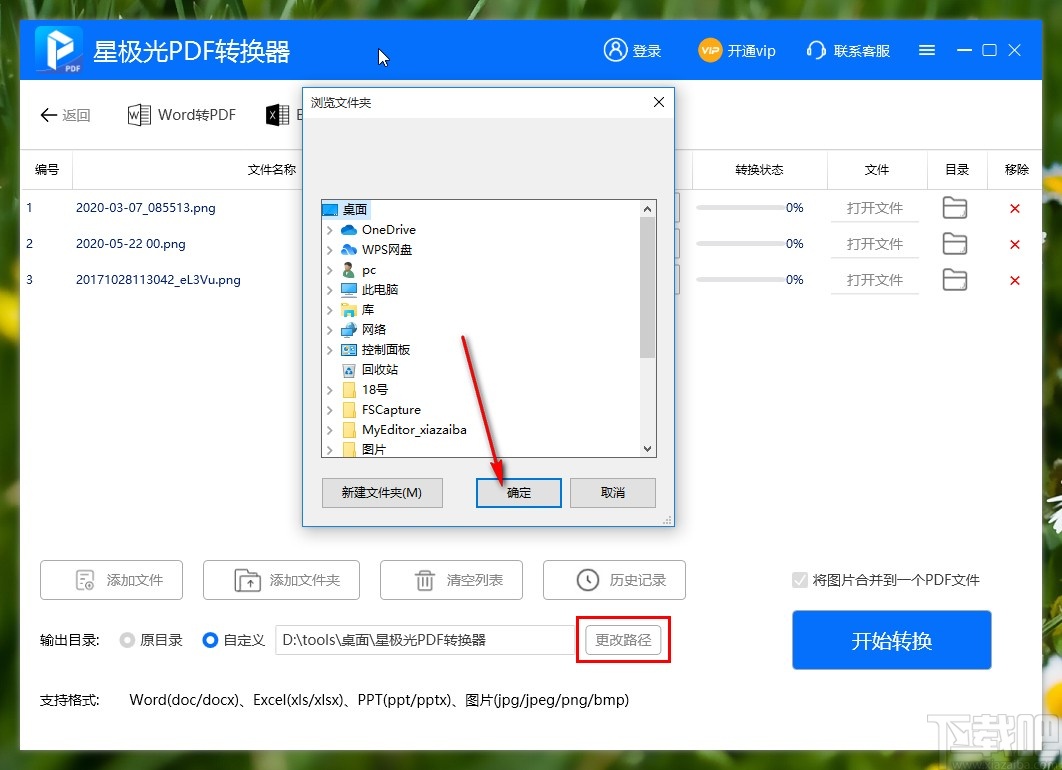Click the 新建文件夹(M) button
This screenshot has height=770, width=1062.
382,492
